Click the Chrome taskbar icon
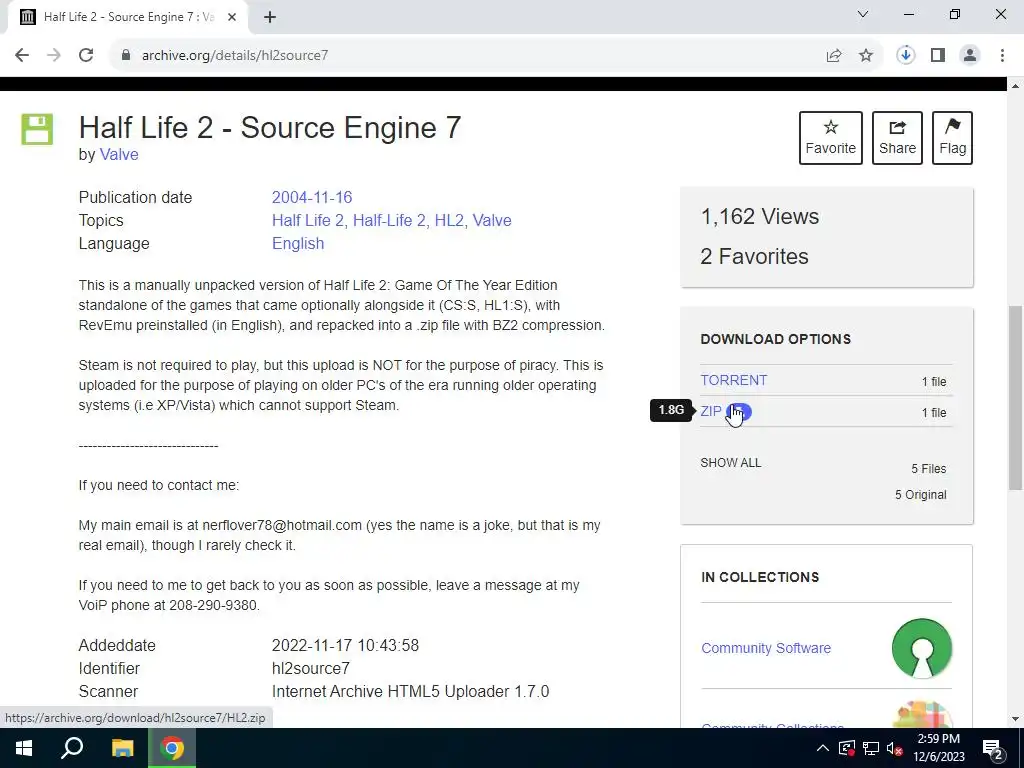 click(172, 748)
